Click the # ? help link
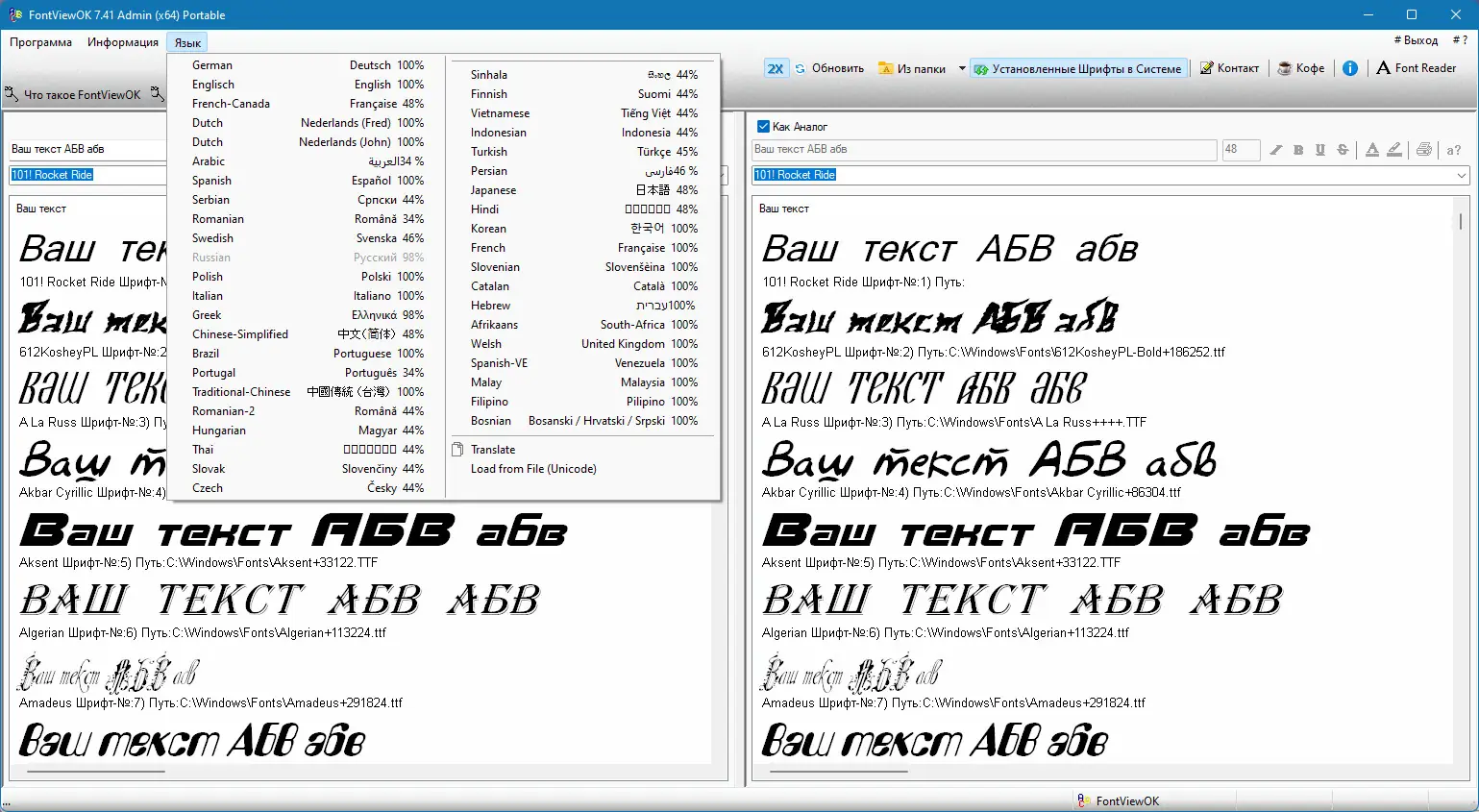This screenshot has width=1479, height=812. (x=1460, y=40)
